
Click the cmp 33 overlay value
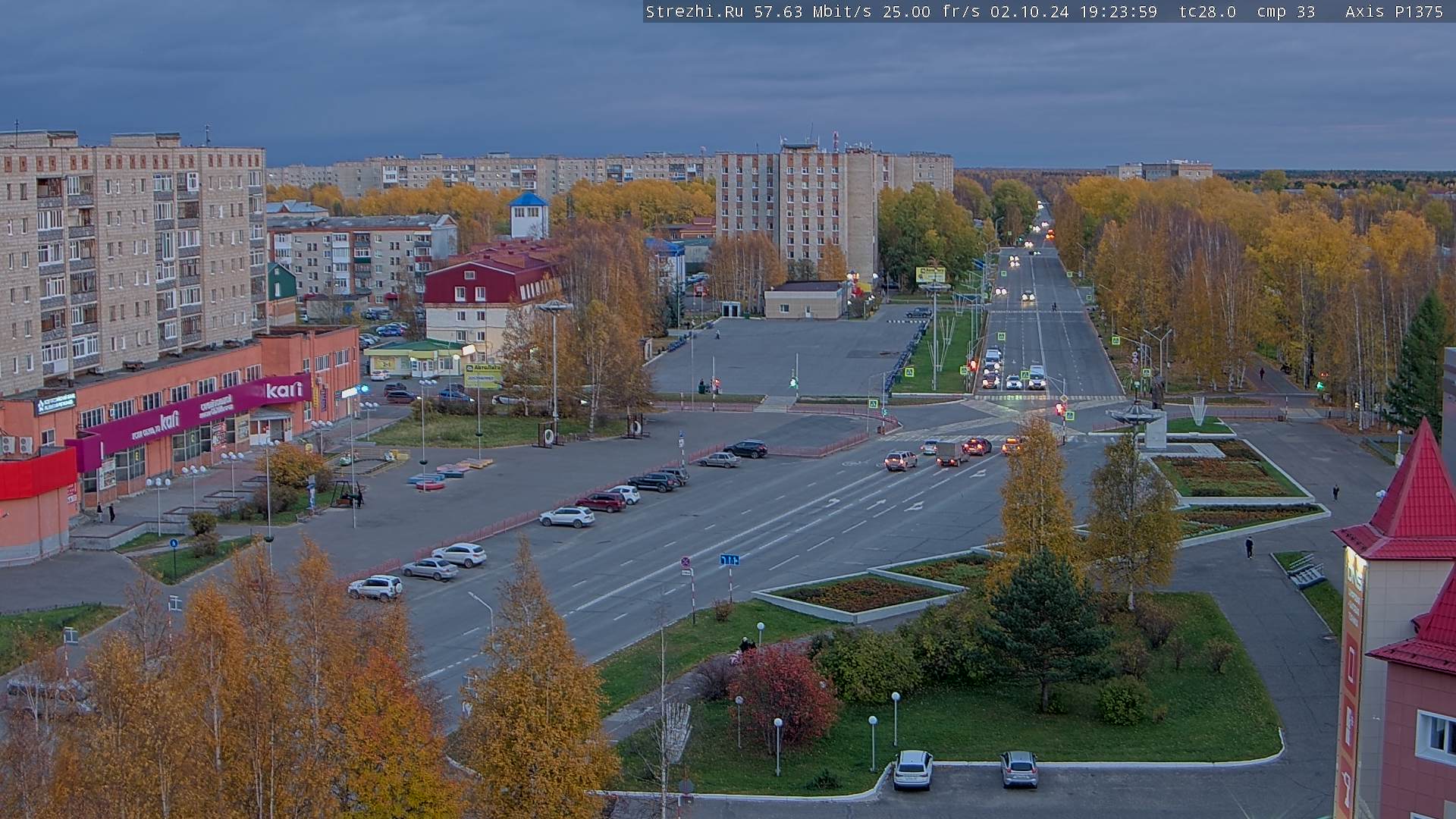click(1286, 11)
